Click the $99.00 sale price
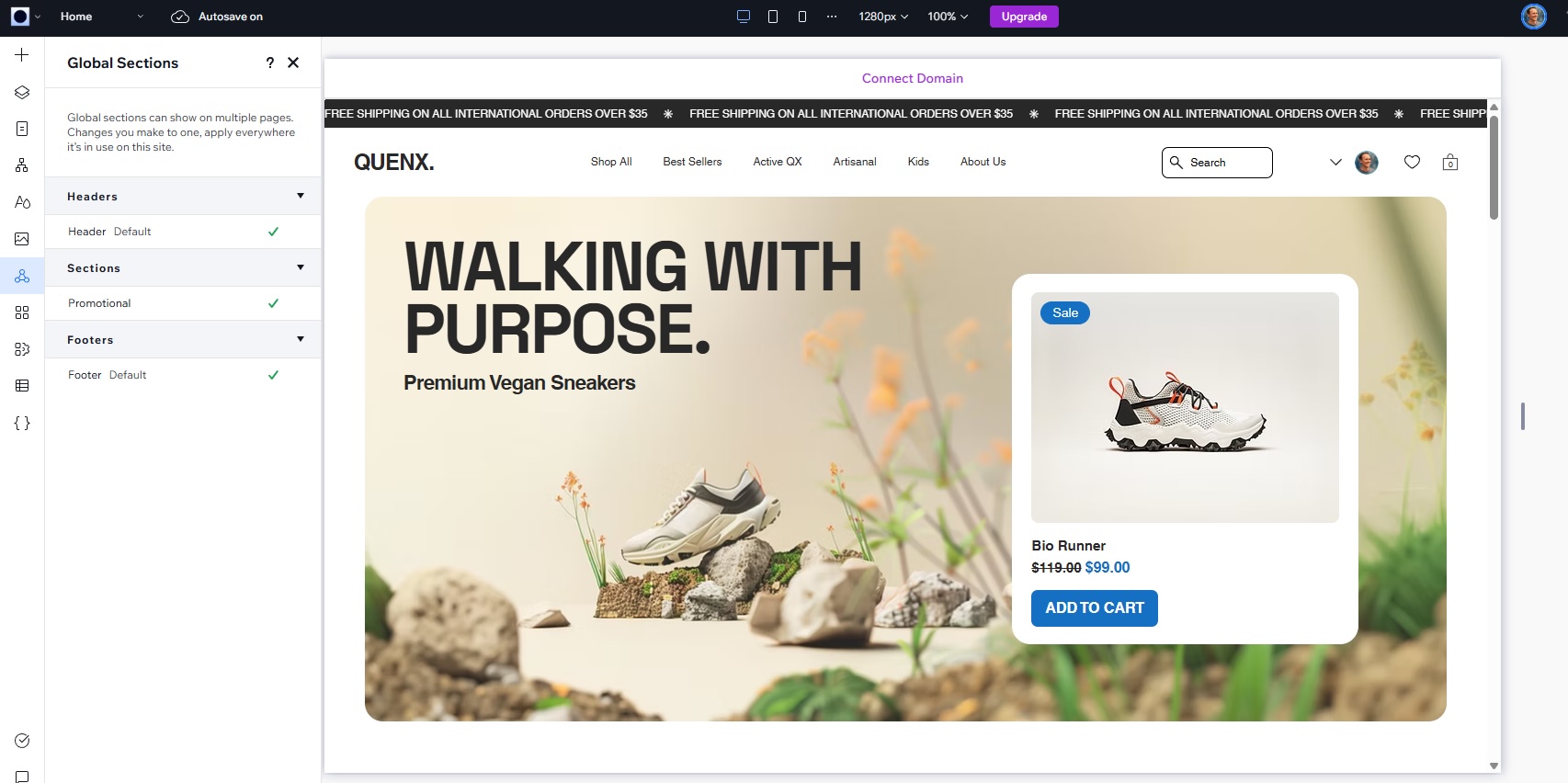The height and width of the screenshot is (783, 1568). [1108, 568]
